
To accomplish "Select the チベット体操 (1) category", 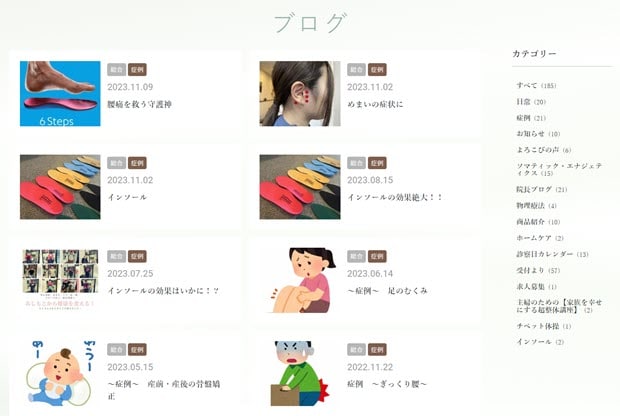I will tap(544, 326).
